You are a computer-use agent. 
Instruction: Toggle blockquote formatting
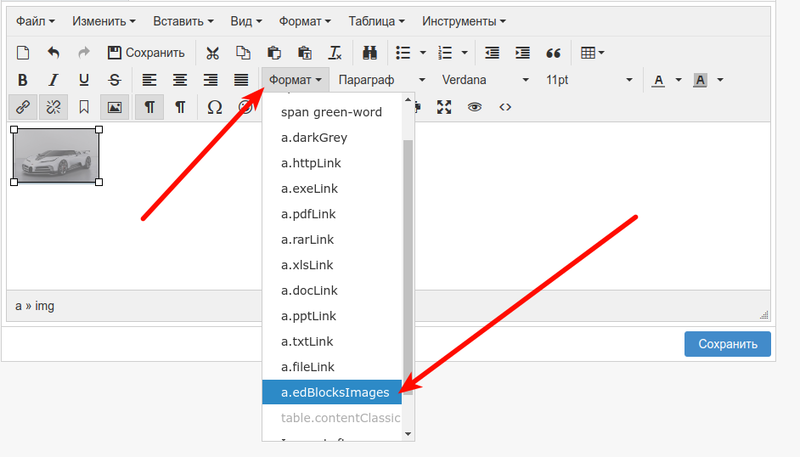point(553,53)
